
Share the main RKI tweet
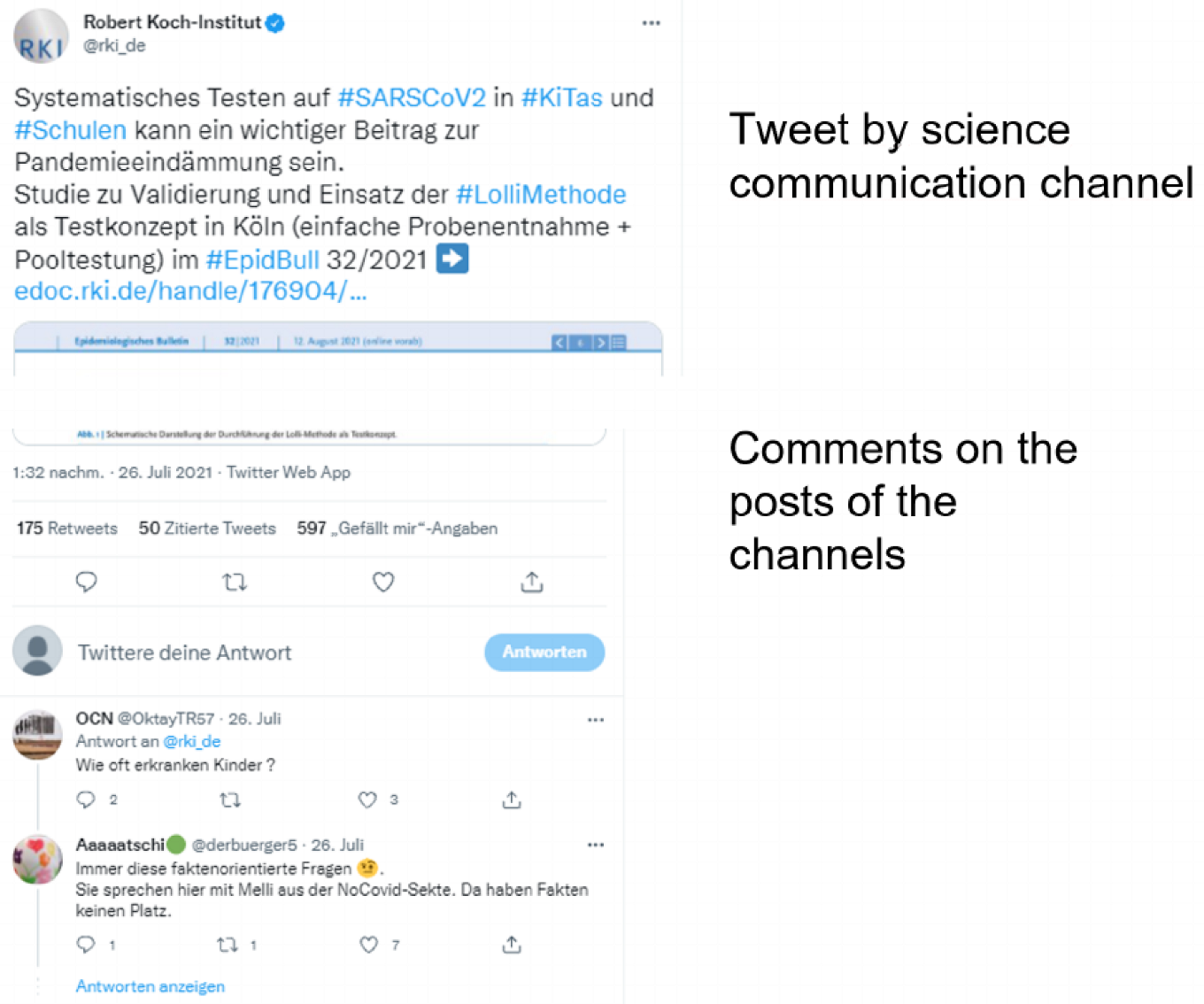pos(532,582)
